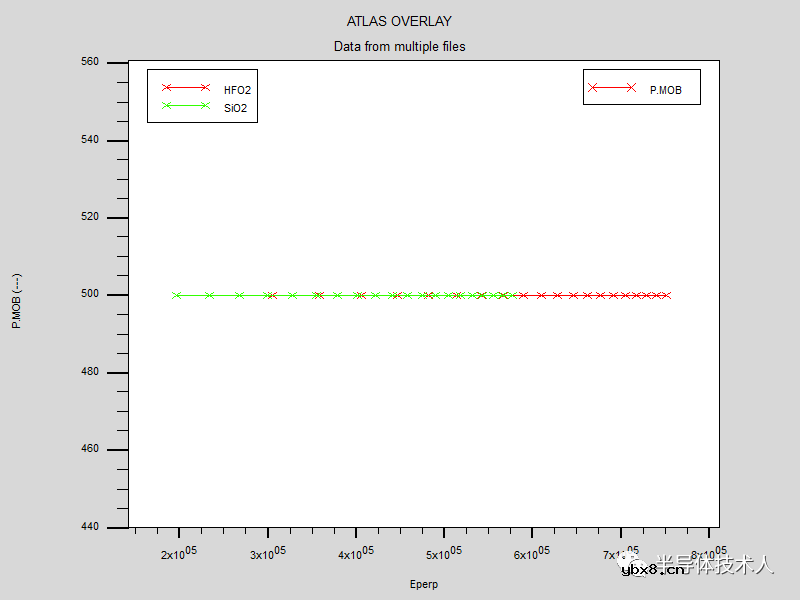Select the HFO2 legend label

[x=237, y=90]
